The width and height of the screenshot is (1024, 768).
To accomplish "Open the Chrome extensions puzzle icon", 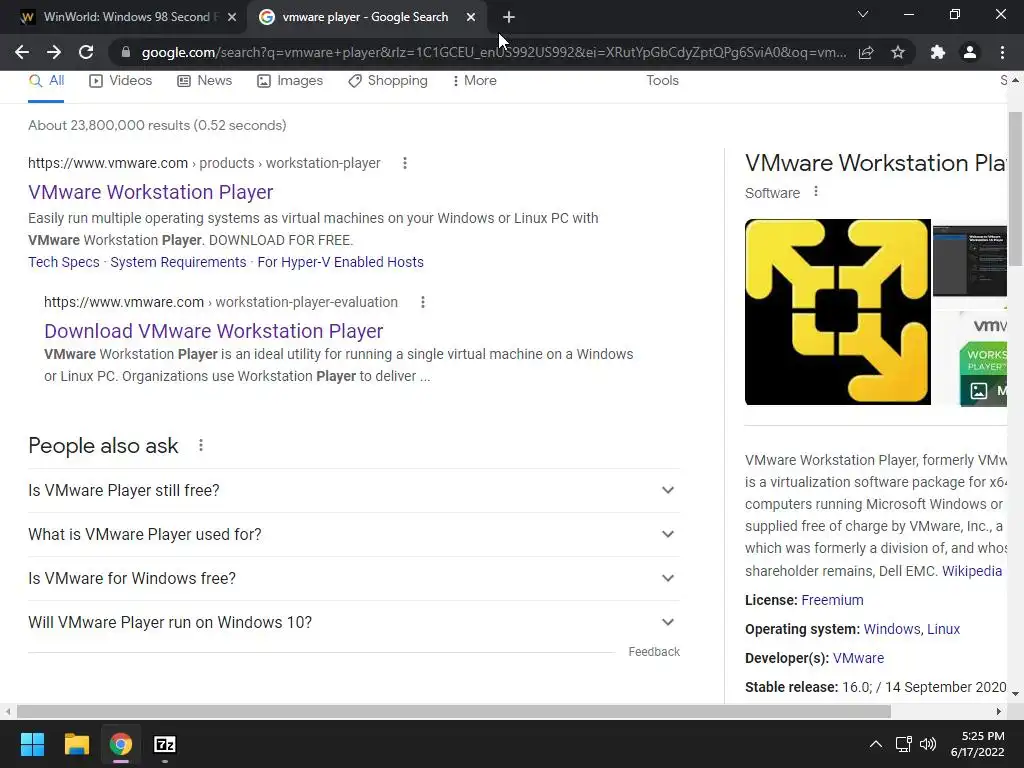I will tap(938, 52).
